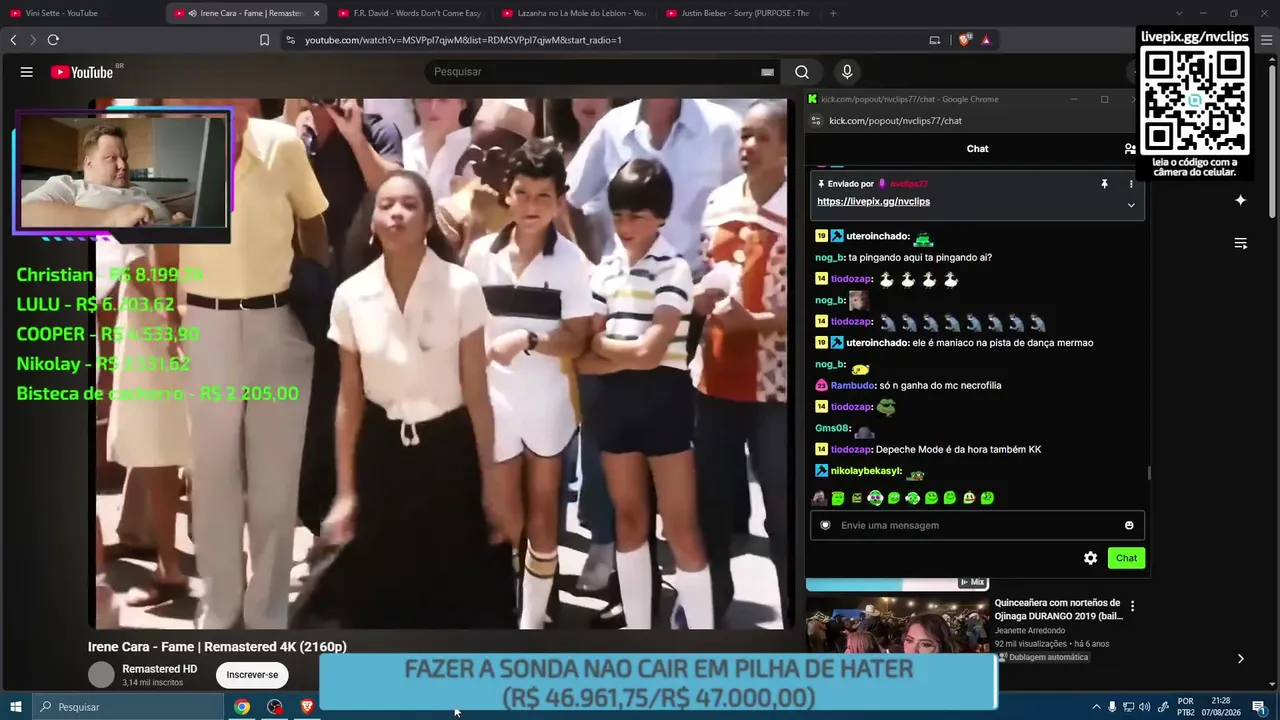The image size is (1280, 720).
Task: Open the YouTube guide hamburger menu
Action: (27, 72)
